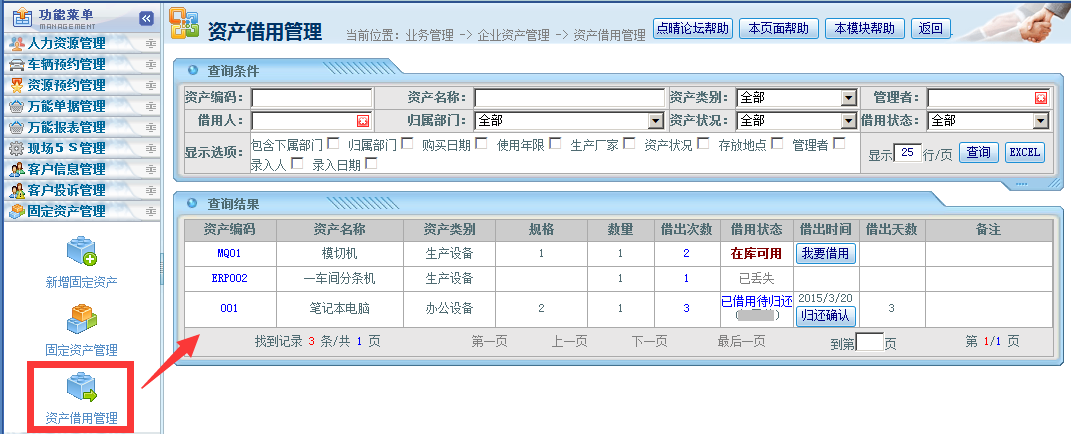Check the 生产厂家 display option
The image size is (1071, 434).
click(x=629, y=144)
